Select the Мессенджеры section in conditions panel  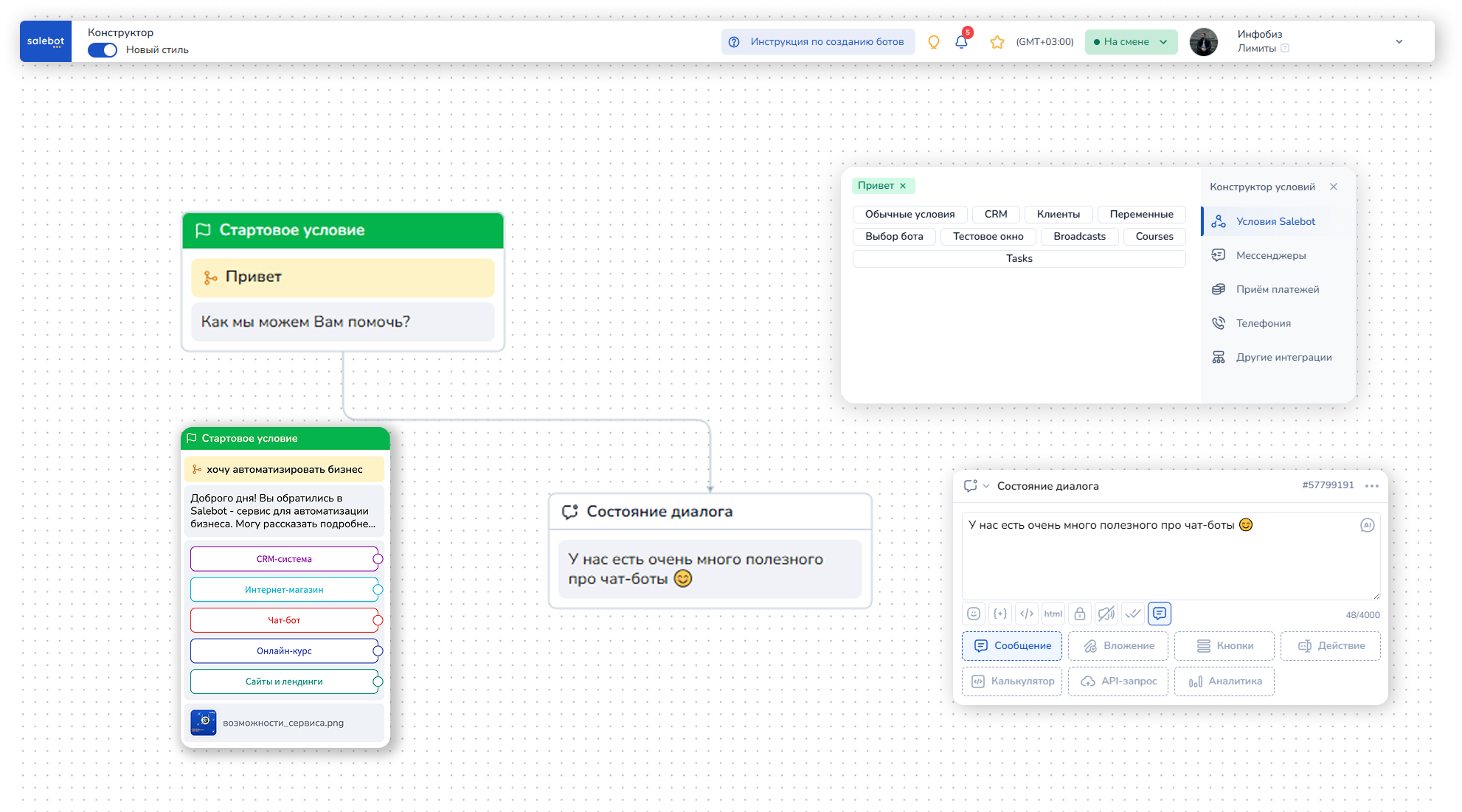pos(1270,255)
